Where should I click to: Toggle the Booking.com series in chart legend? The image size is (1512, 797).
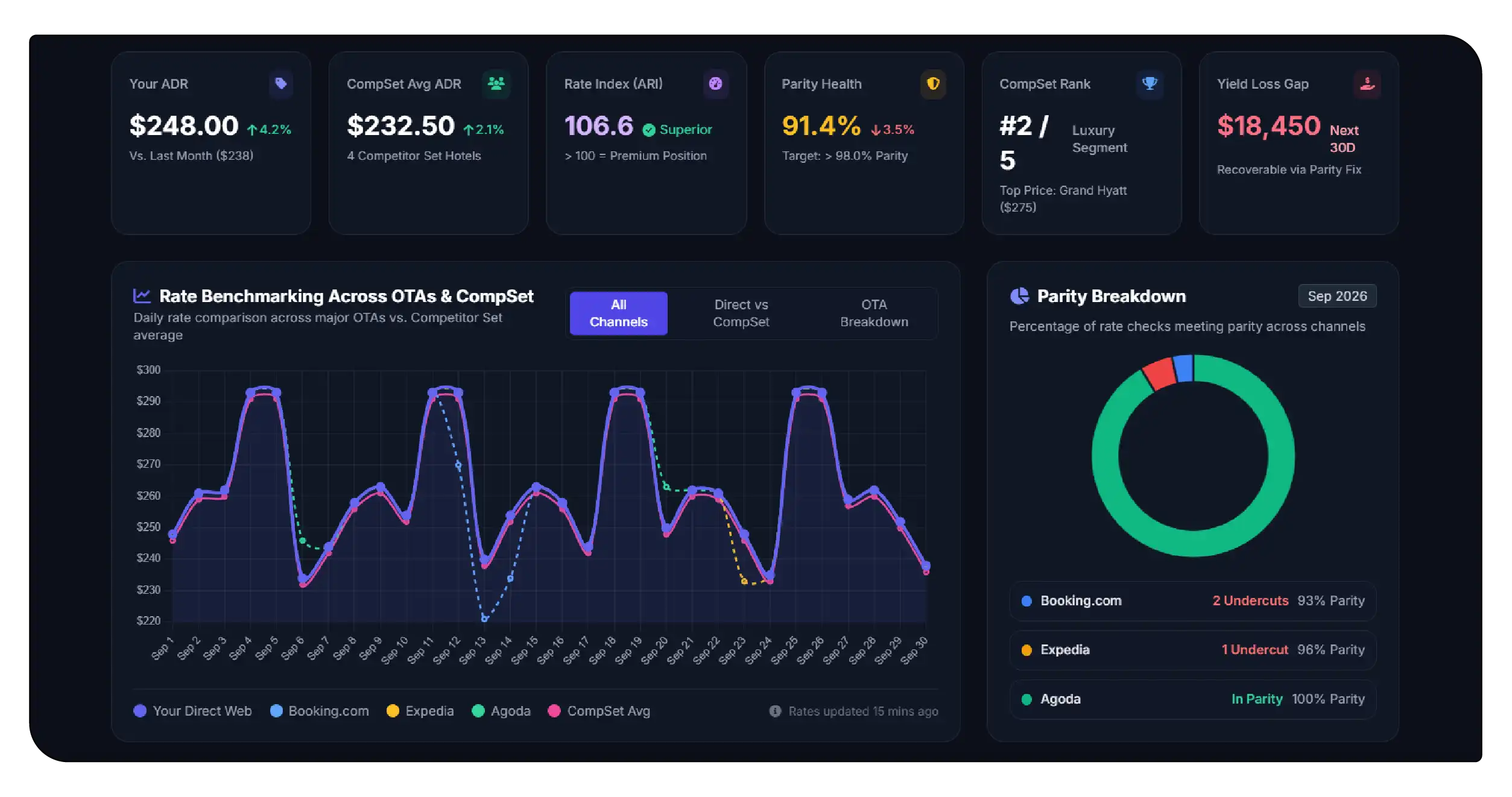pos(320,711)
